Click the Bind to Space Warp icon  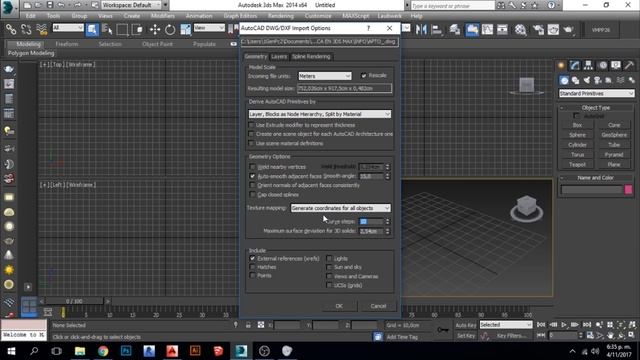coord(42,29)
